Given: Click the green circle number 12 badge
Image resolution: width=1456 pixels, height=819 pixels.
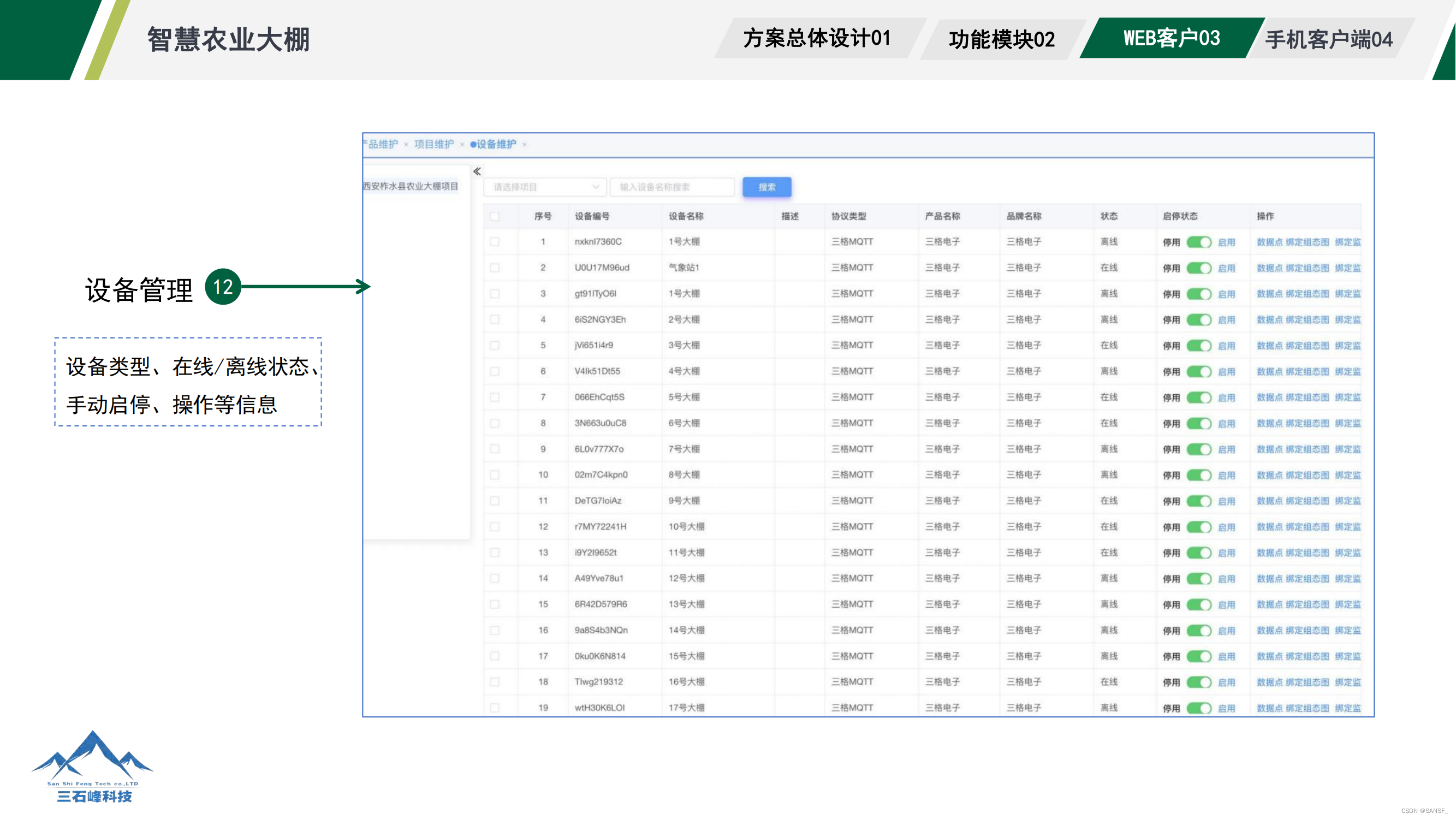Looking at the screenshot, I should [223, 287].
